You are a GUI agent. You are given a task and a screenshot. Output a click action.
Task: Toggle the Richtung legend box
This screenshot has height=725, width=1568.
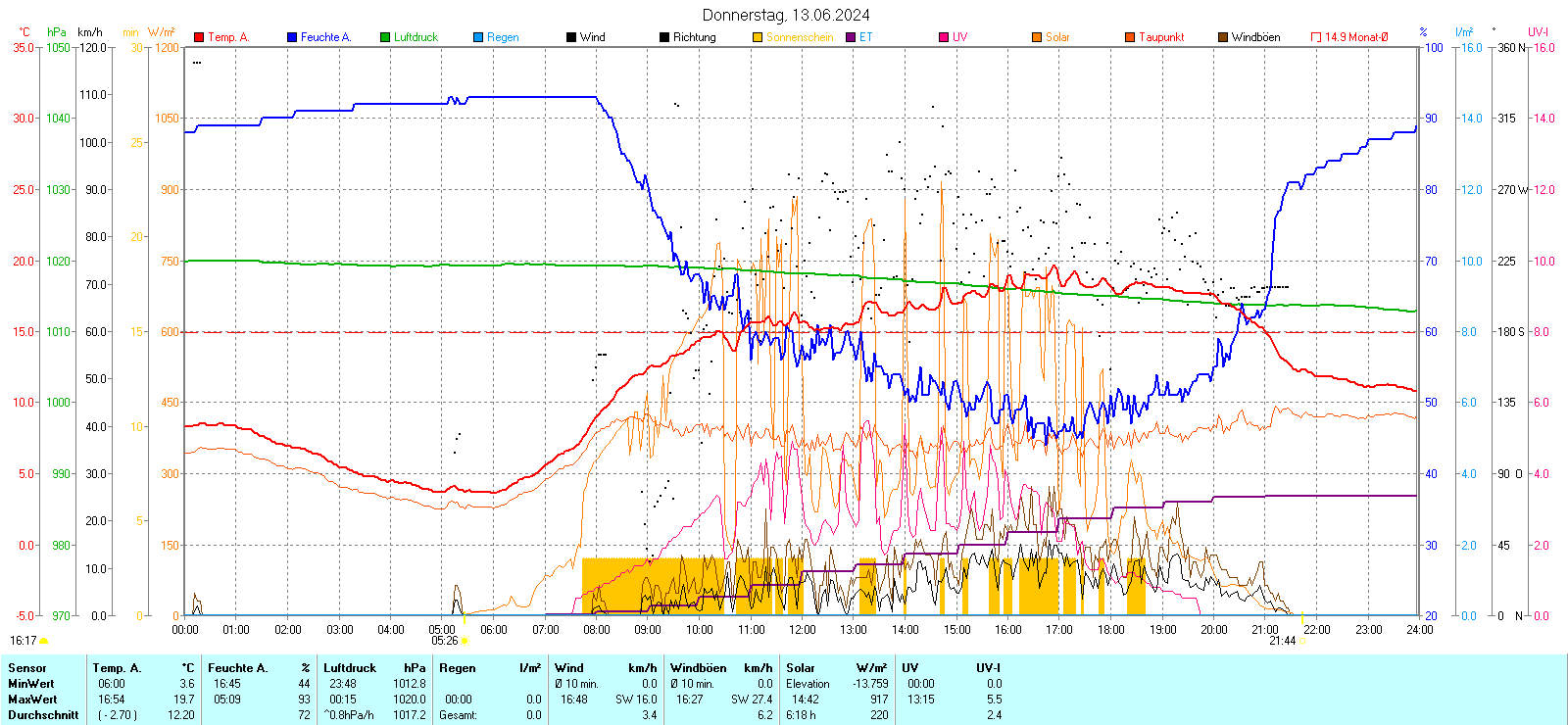[664, 37]
